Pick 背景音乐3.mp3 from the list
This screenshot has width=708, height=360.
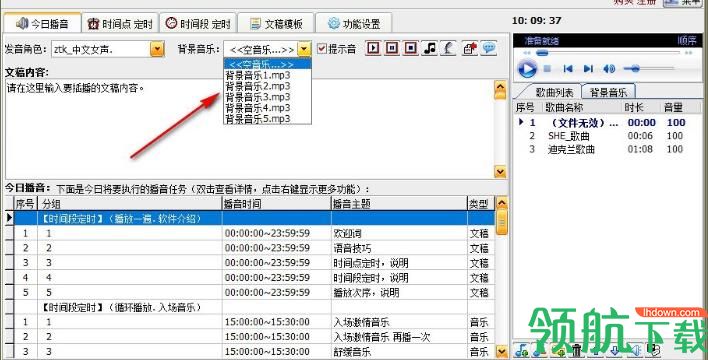pyautogui.click(x=267, y=97)
